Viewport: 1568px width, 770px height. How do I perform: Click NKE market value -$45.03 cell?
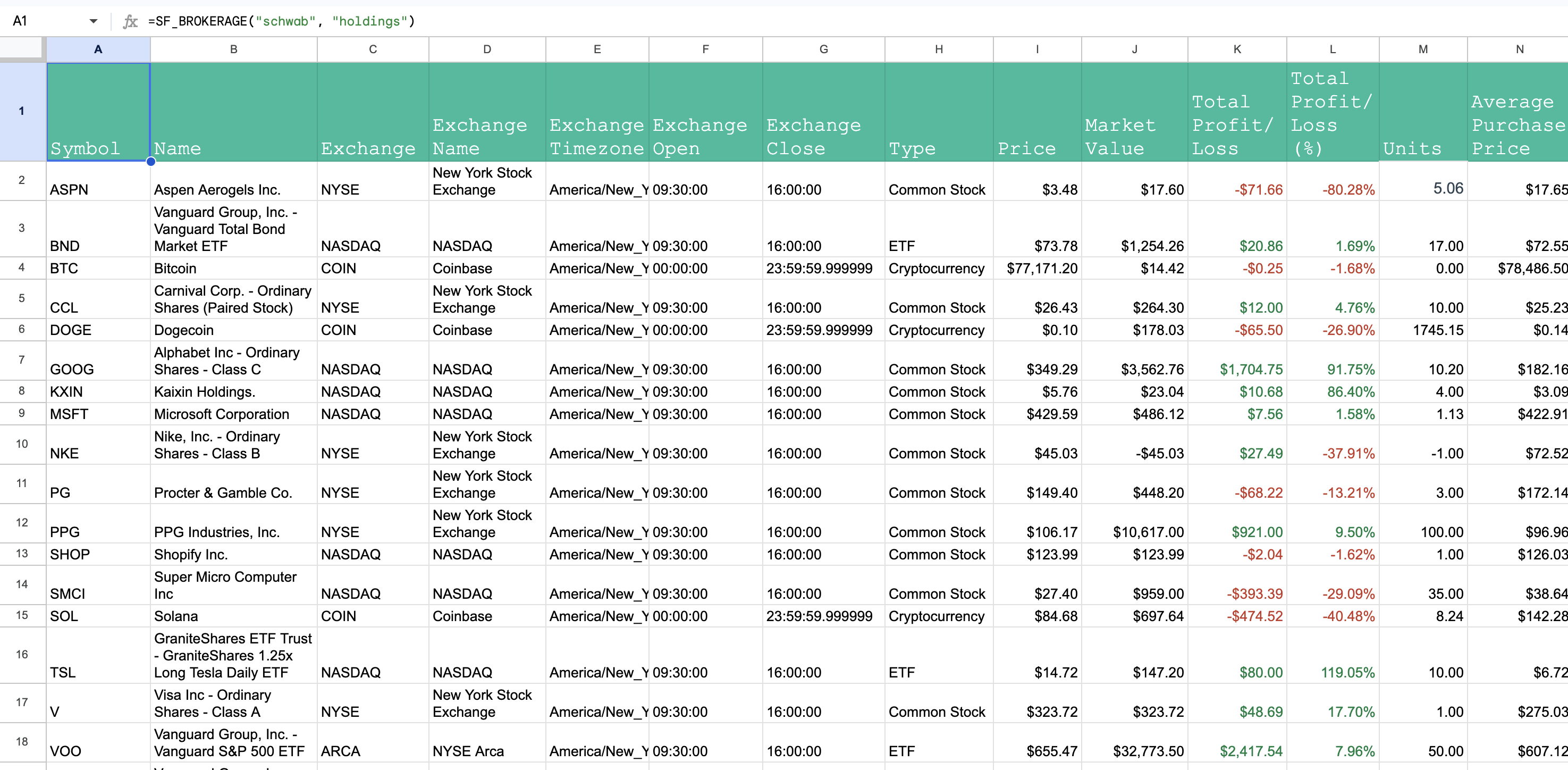1135,445
